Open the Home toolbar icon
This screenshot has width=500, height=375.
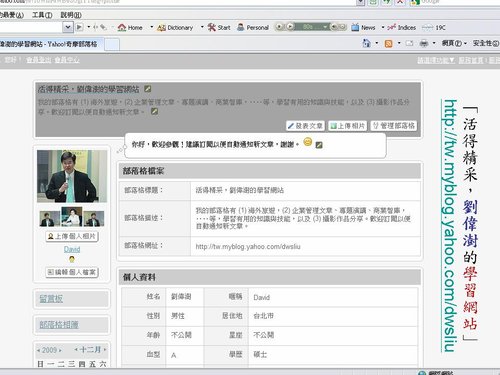[x=122, y=27]
